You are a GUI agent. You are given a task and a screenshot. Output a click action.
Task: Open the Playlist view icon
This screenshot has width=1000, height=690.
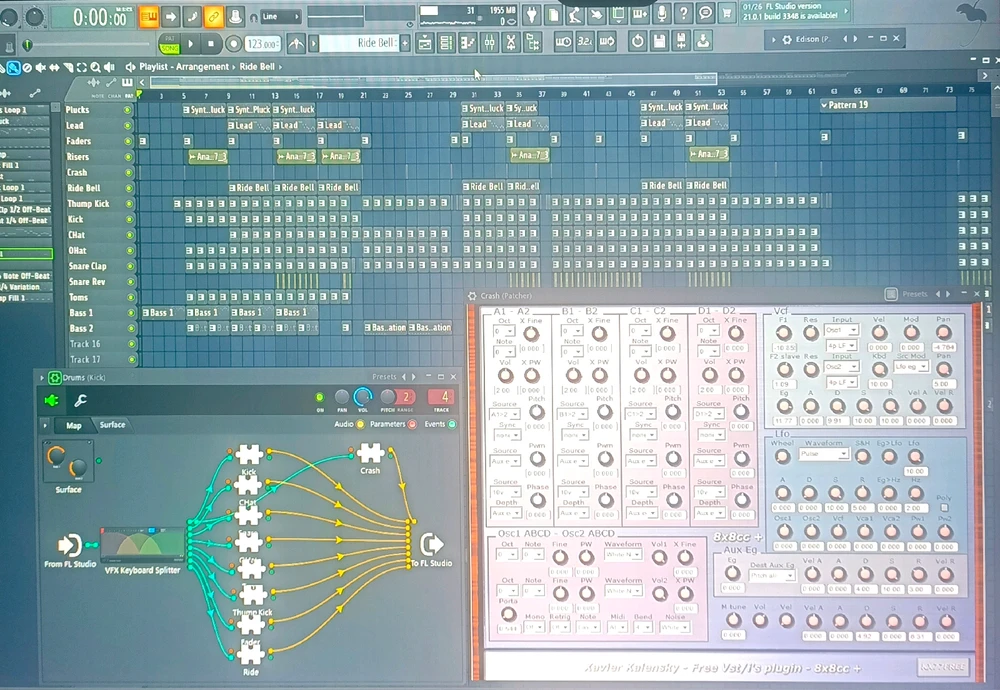(x=425, y=43)
